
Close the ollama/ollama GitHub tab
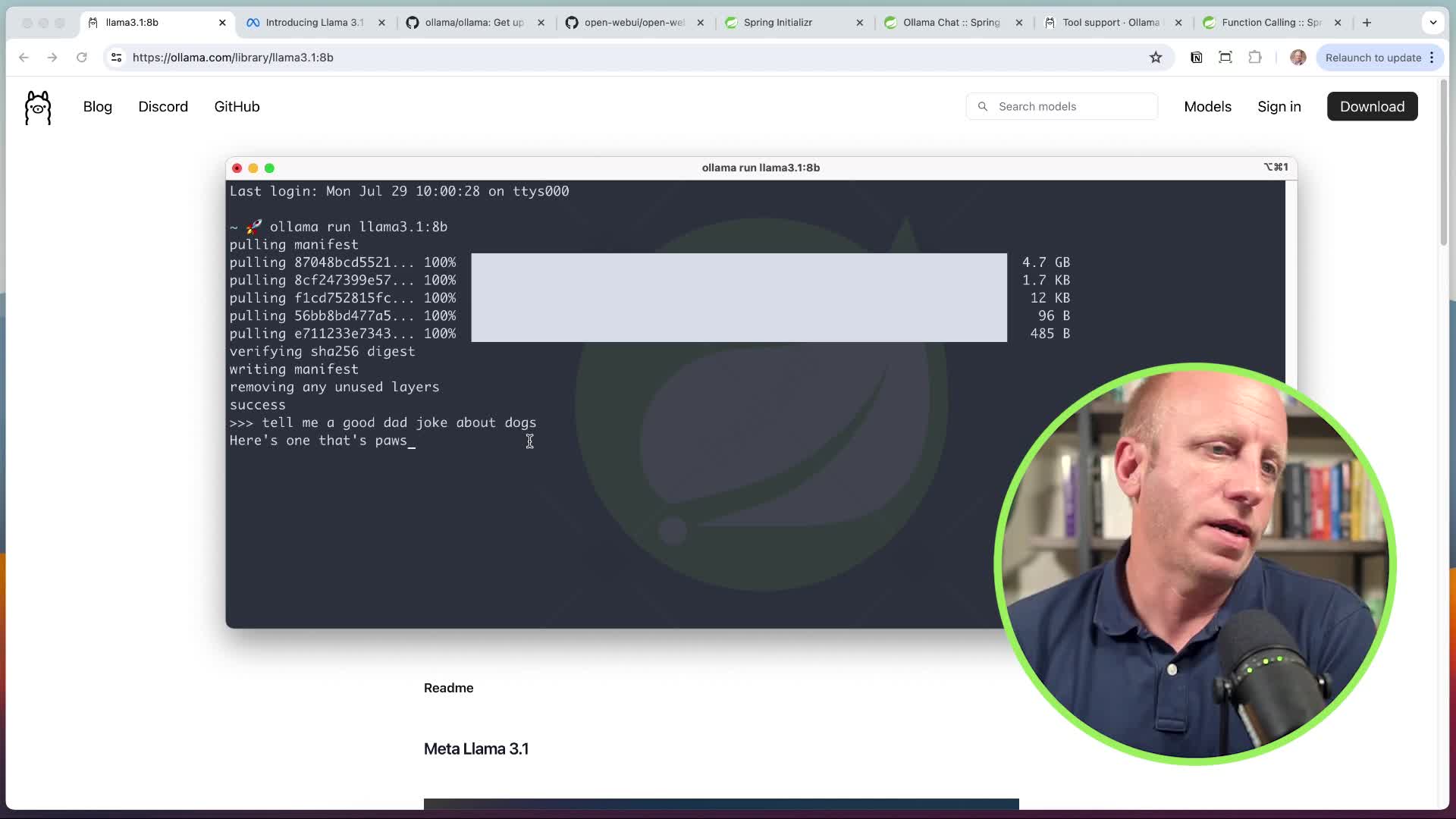(x=541, y=23)
